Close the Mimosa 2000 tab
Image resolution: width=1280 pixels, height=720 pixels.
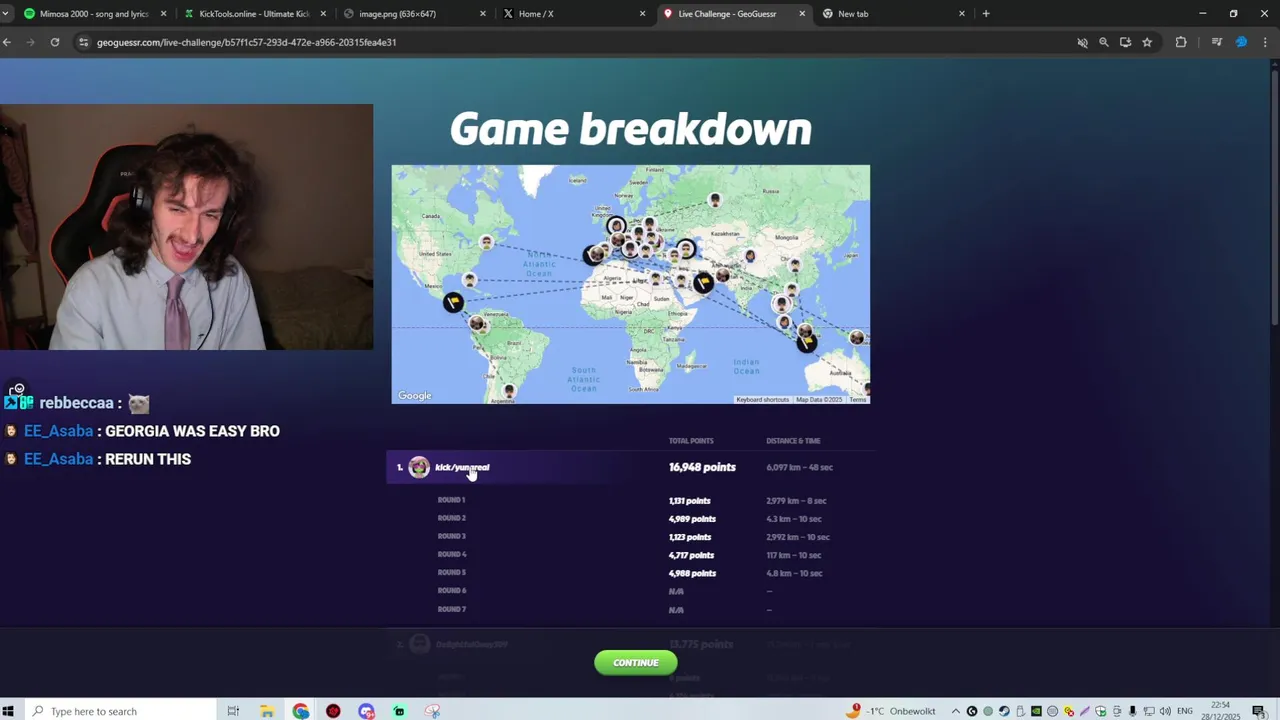[x=163, y=14]
